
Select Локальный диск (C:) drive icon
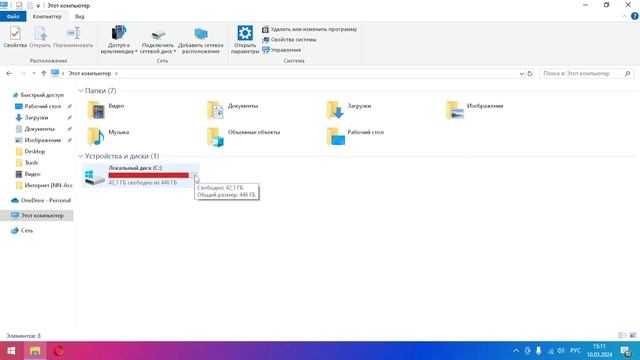[94, 177]
